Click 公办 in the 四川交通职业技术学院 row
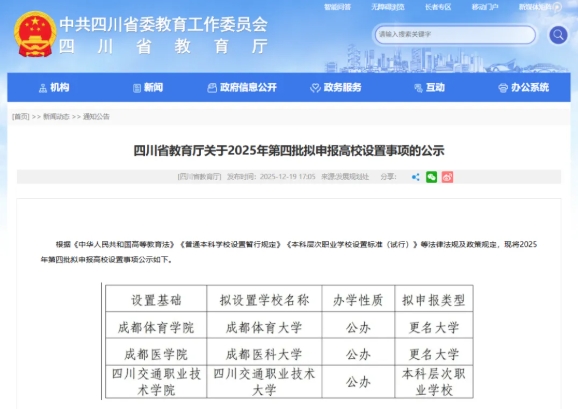 click(x=358, y=382)
